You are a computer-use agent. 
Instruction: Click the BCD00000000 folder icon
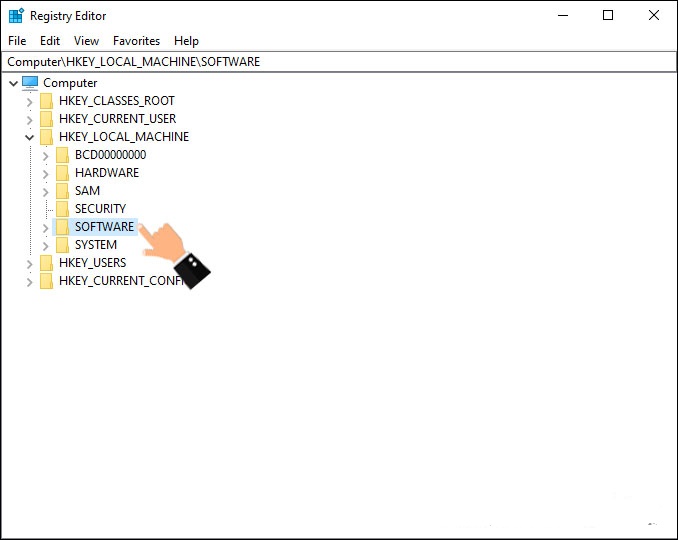point(62,155)
